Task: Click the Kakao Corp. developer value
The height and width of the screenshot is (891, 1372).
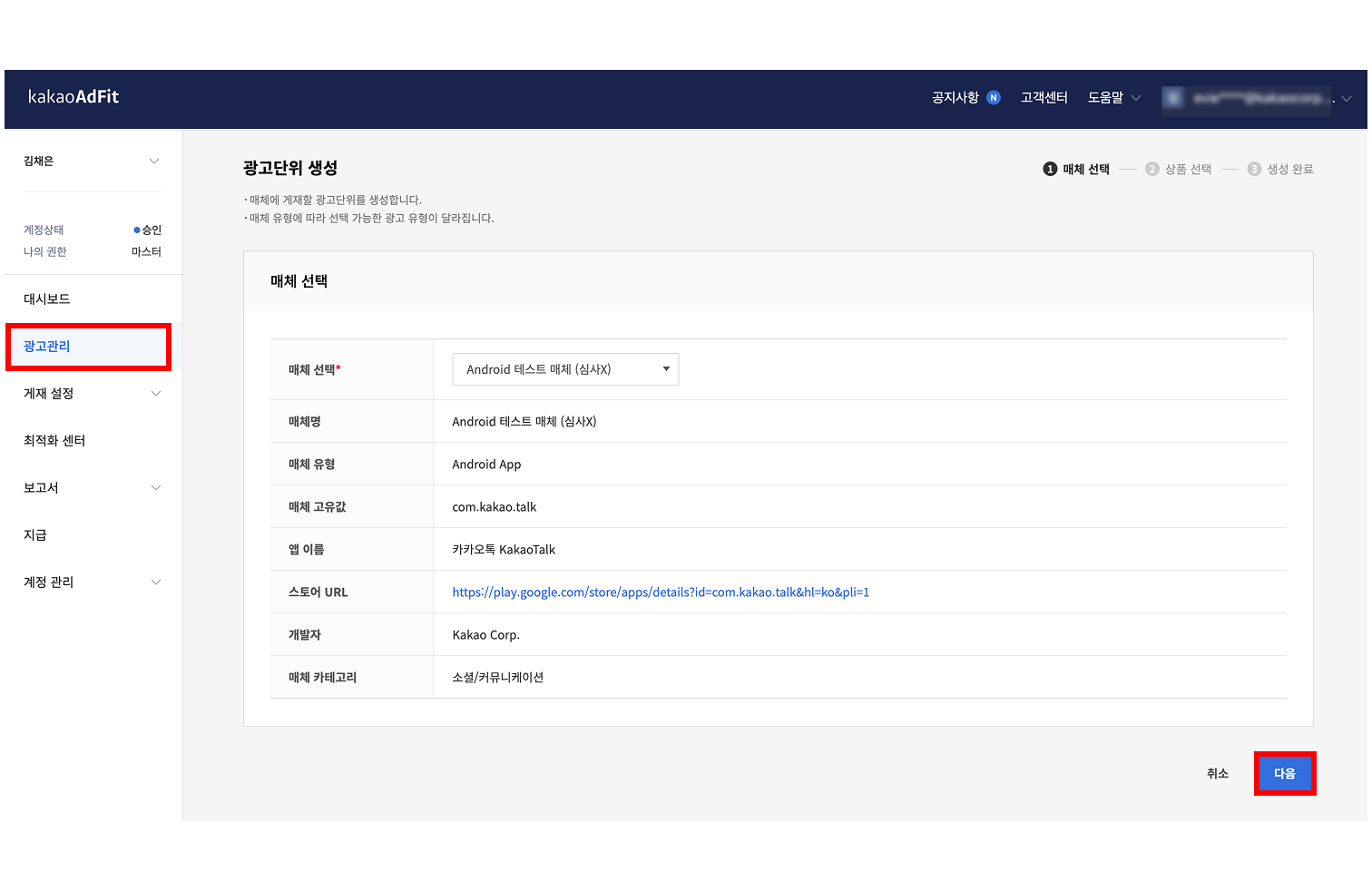Action: click(485, 634)
